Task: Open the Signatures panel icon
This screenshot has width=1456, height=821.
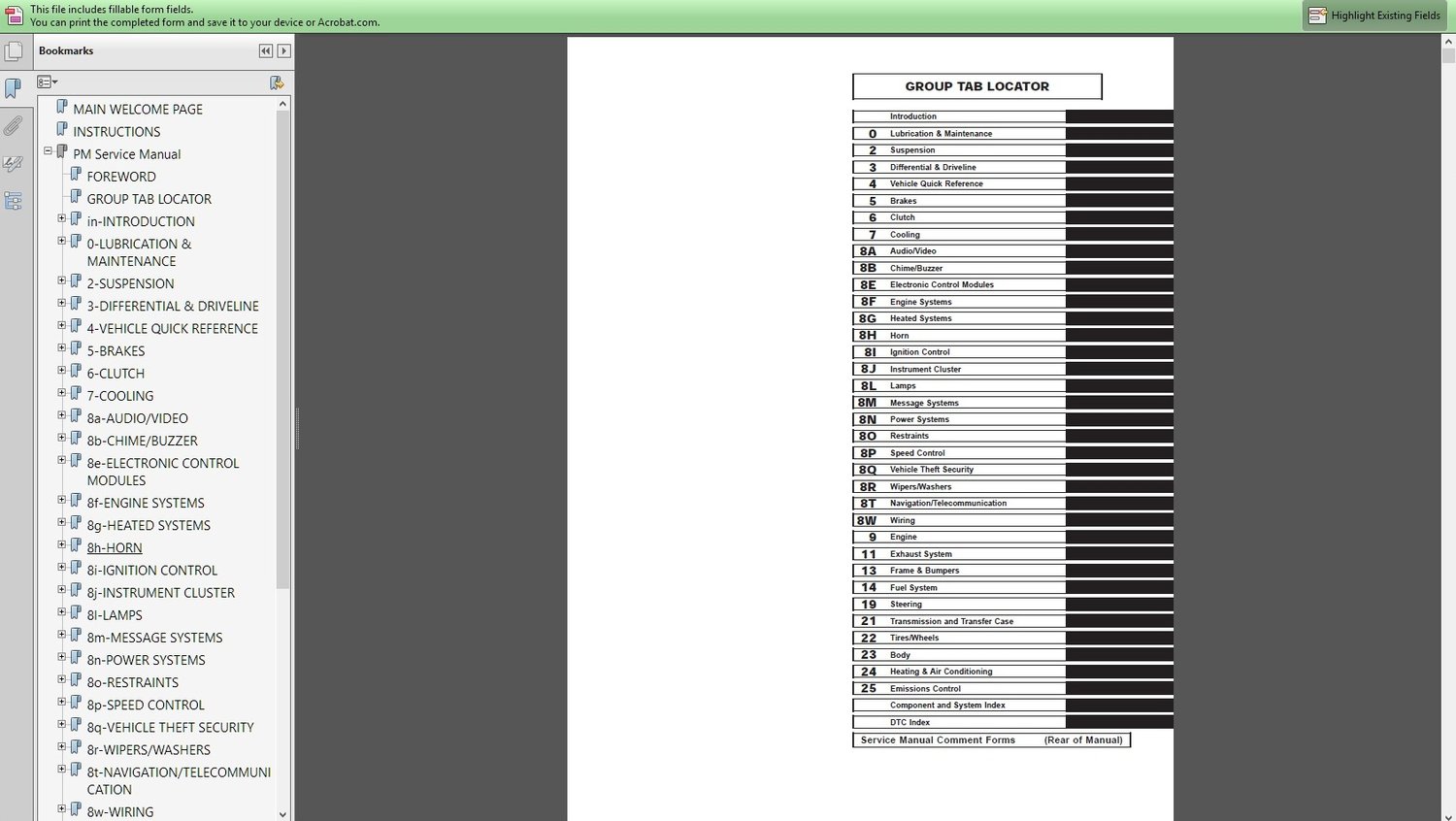Action: click(14, 164)
